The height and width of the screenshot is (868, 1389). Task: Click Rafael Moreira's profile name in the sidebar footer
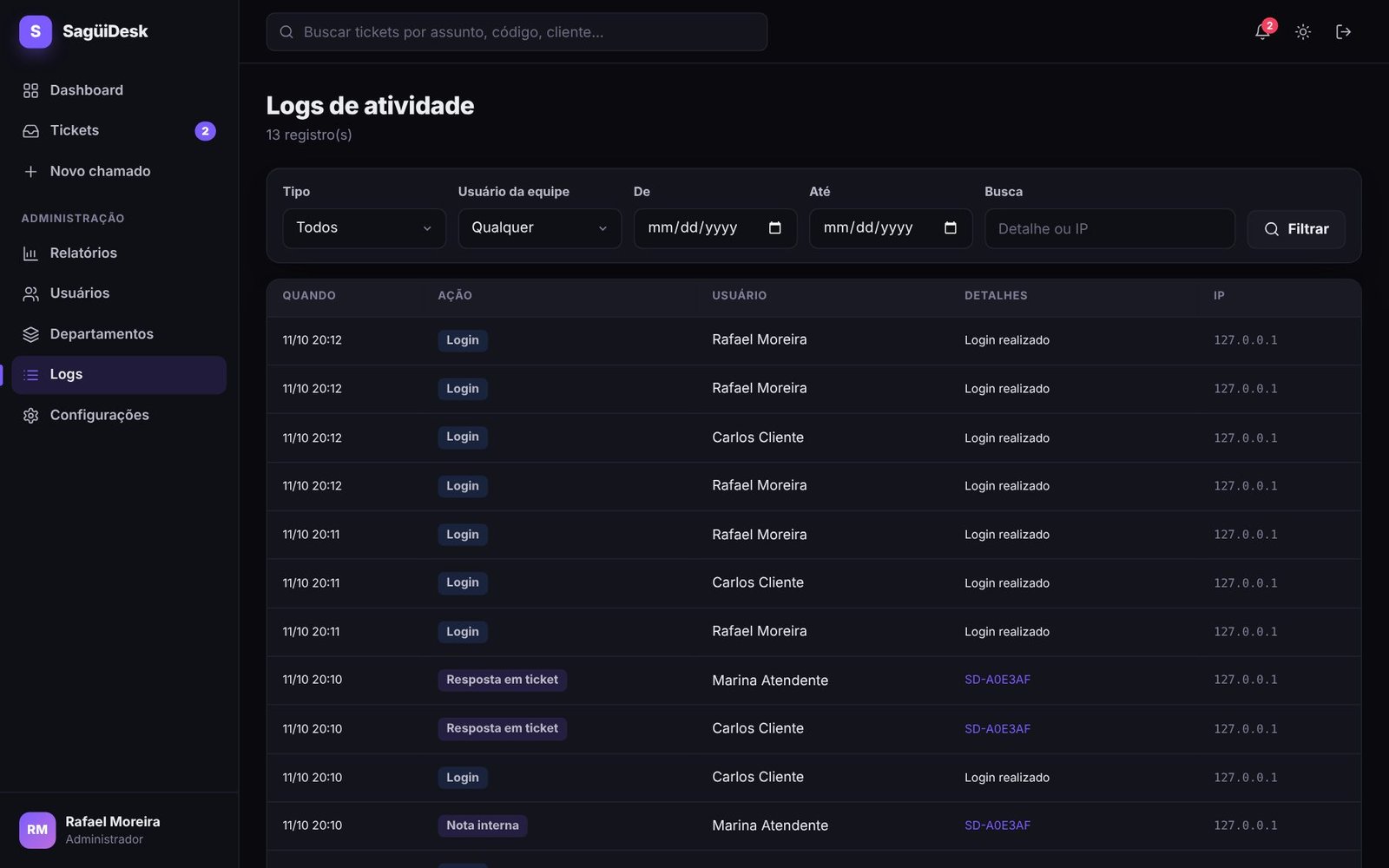pyautogui.click(x=113, y=822)
